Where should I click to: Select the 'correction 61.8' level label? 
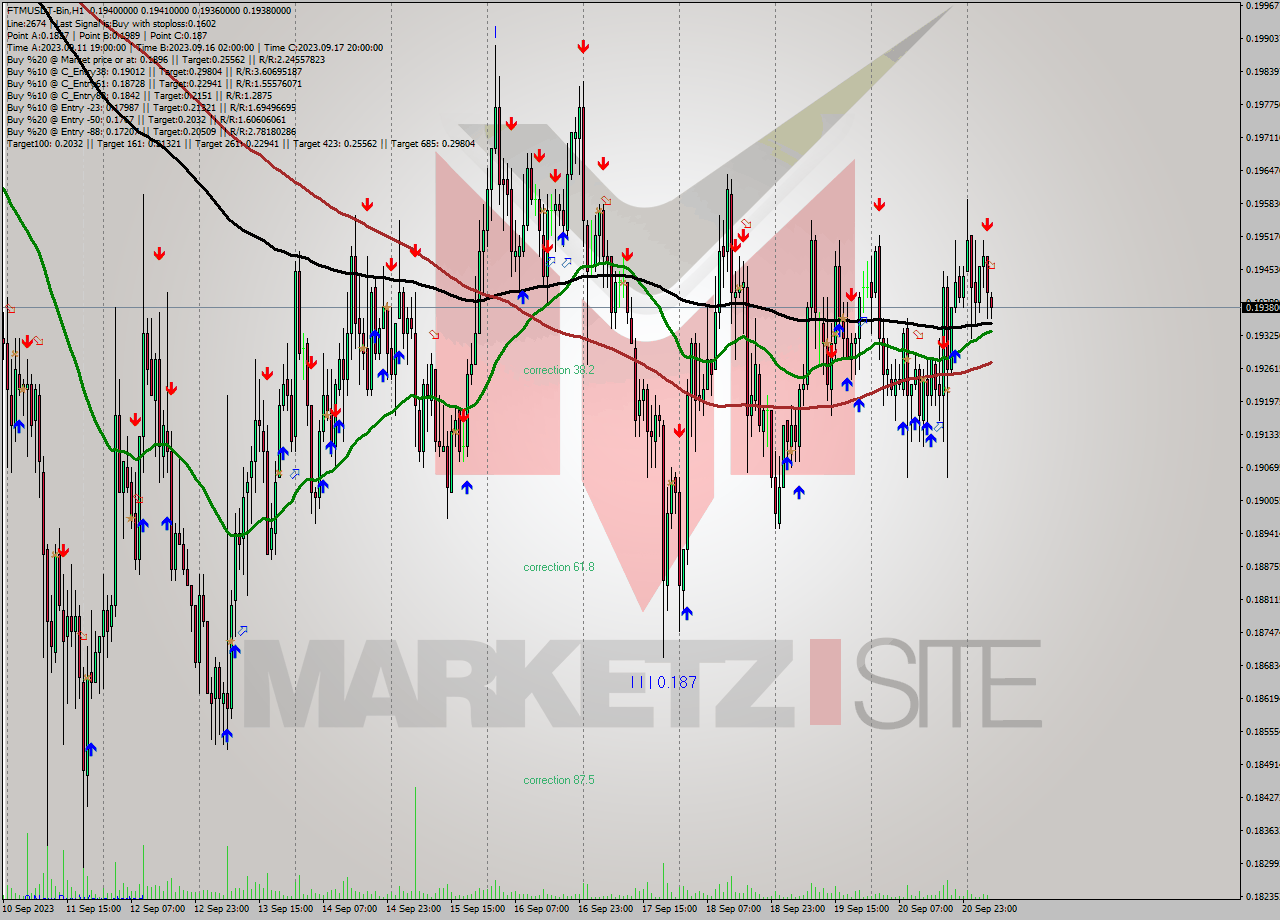[559, 567]
